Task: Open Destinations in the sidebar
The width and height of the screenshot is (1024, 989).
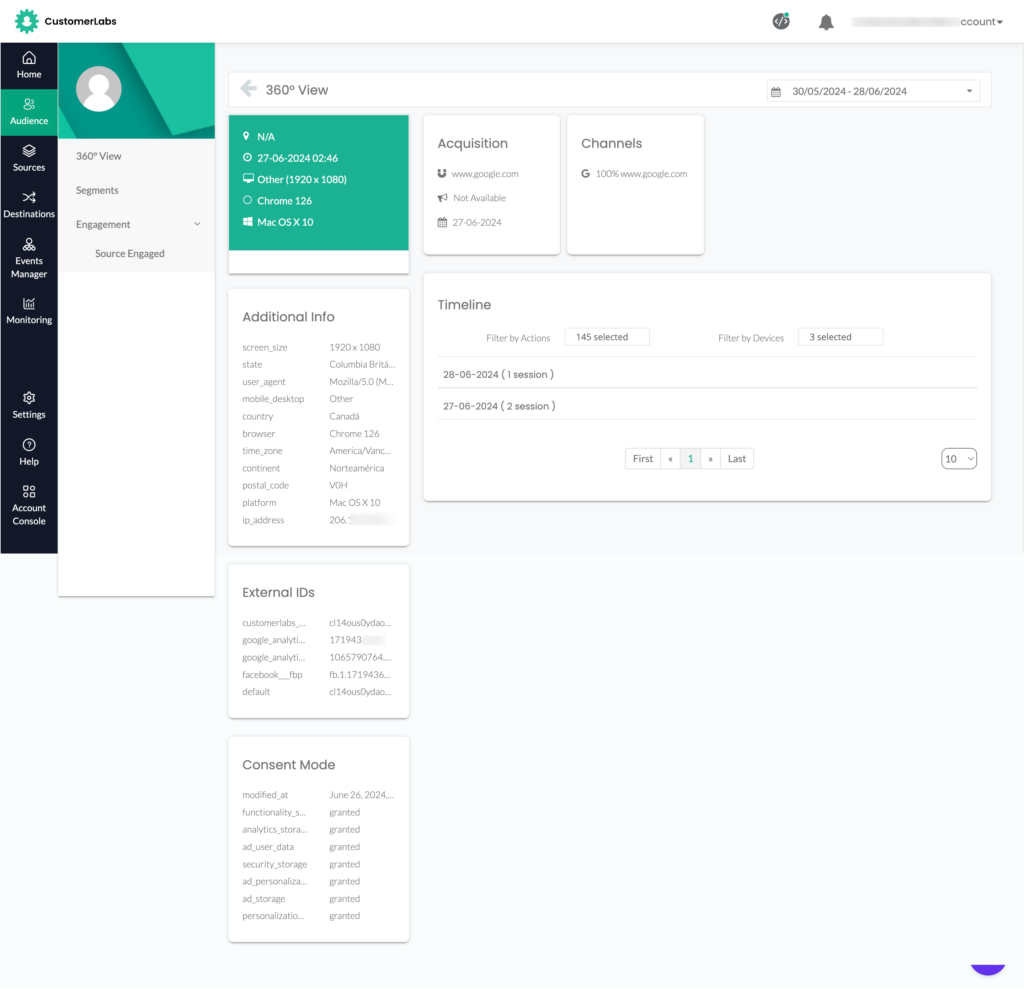Action: (x=29, y=205)
